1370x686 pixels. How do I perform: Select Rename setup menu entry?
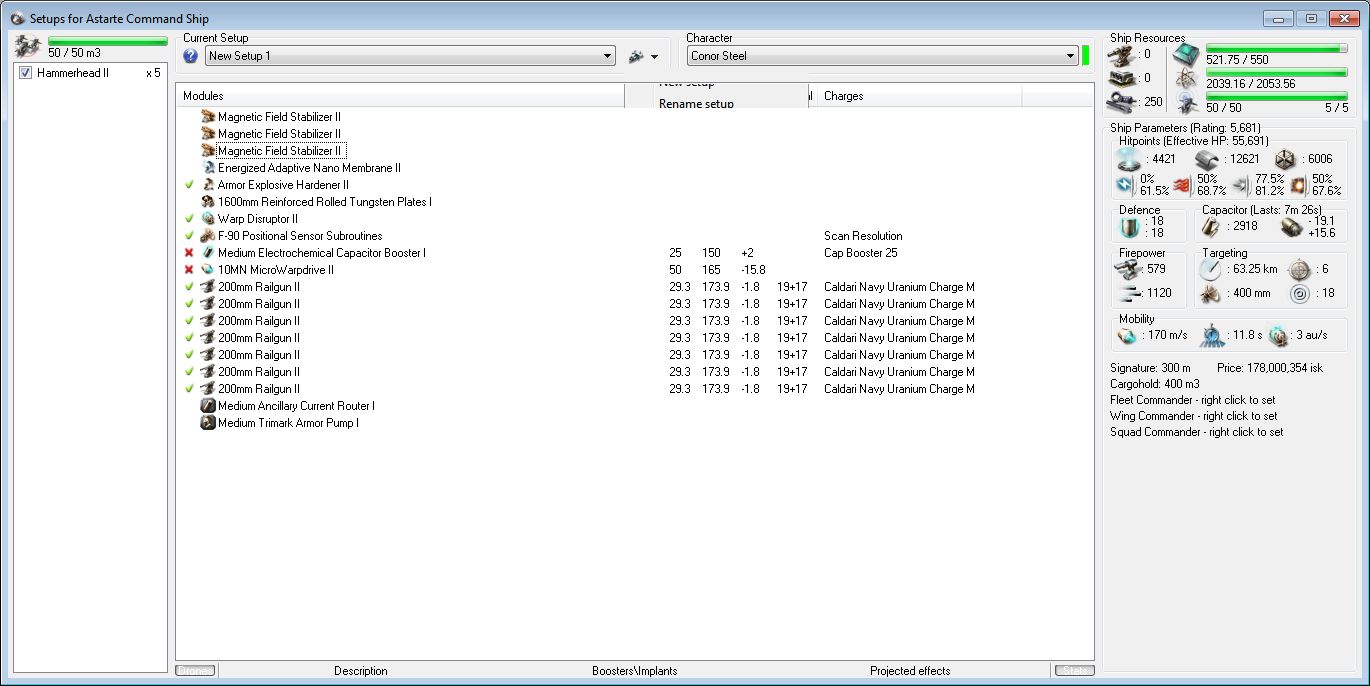click(x=696, y=104)
